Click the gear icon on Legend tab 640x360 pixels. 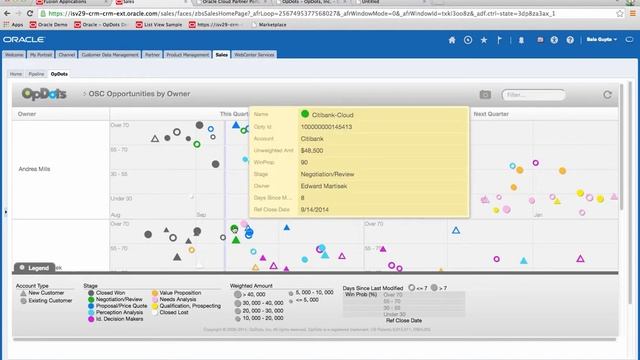coord(22,268)
